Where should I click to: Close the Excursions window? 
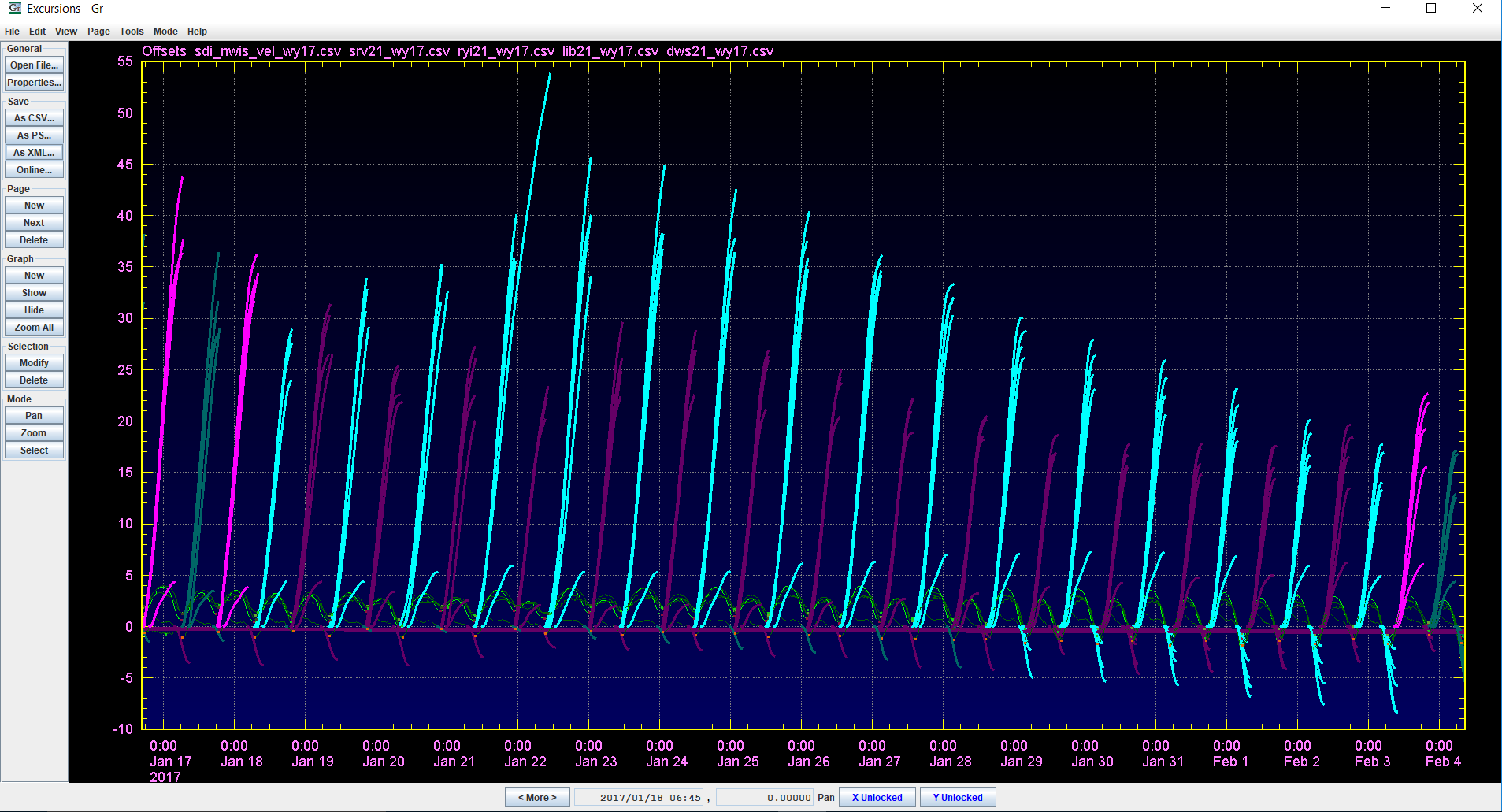pyautogui.click(x=1478, y=9)
